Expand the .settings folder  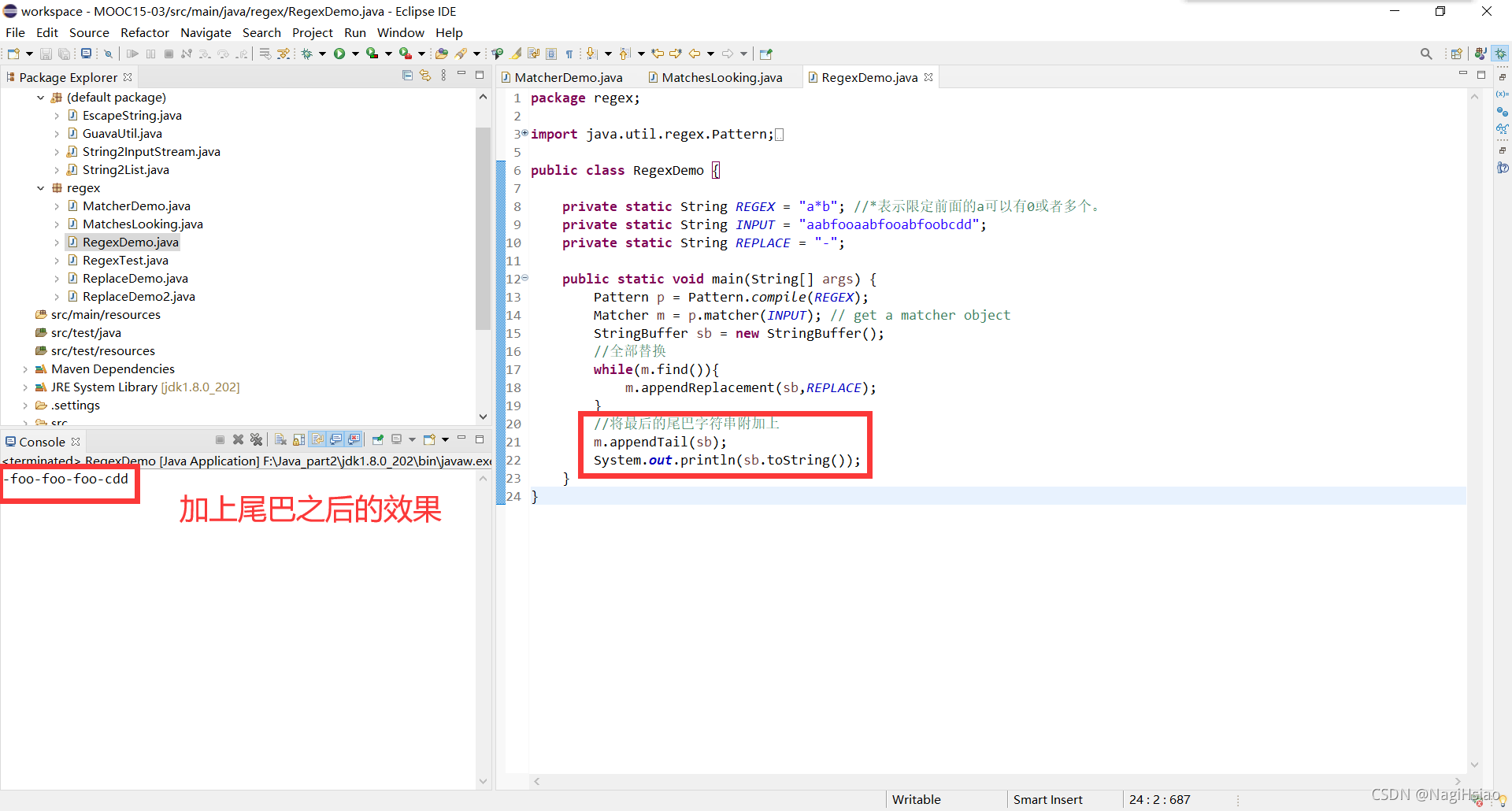click(25, 405)
